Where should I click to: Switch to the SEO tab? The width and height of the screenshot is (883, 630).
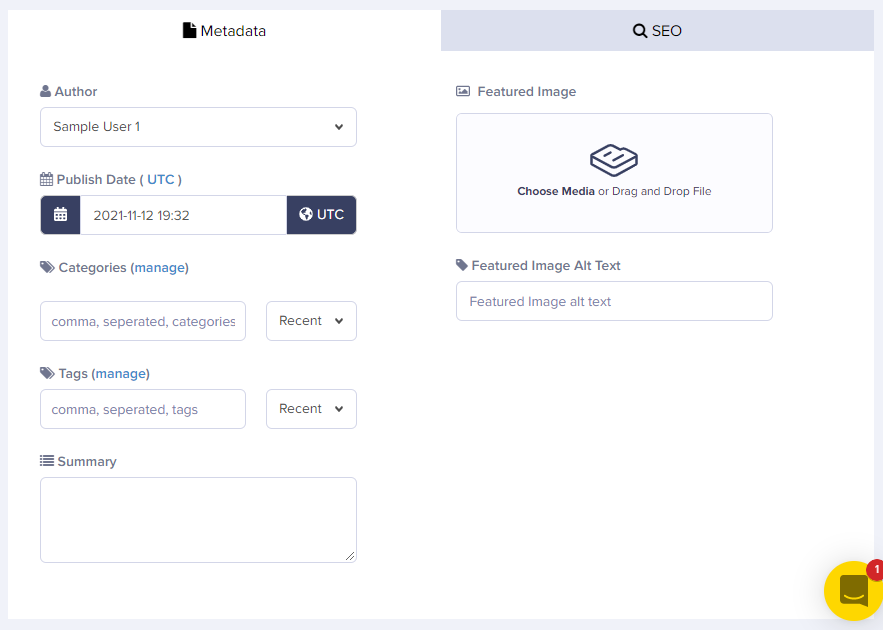point(657,30)
